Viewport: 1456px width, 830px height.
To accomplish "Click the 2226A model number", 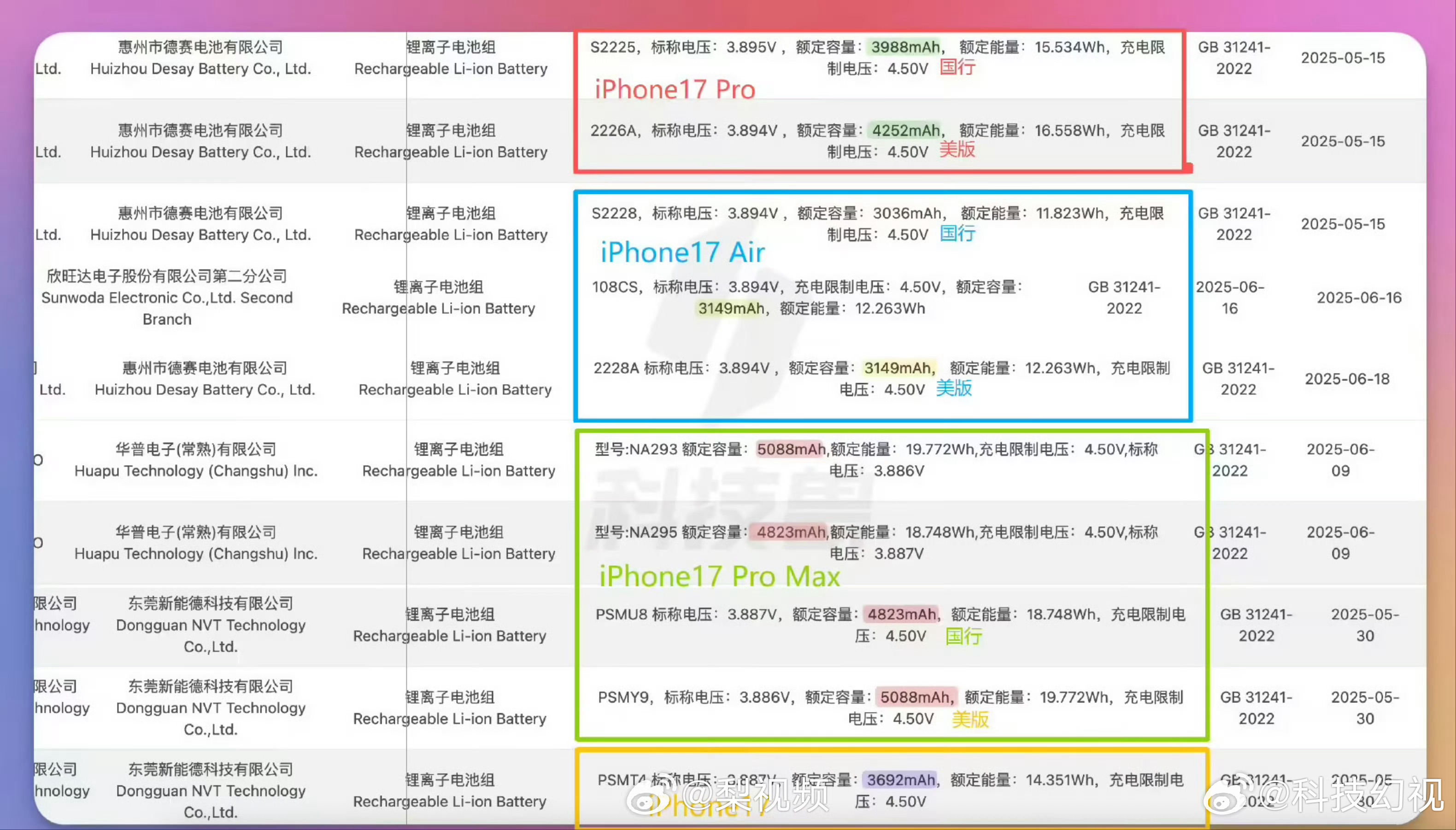I will pyautogui.click(x=613, y=130).
